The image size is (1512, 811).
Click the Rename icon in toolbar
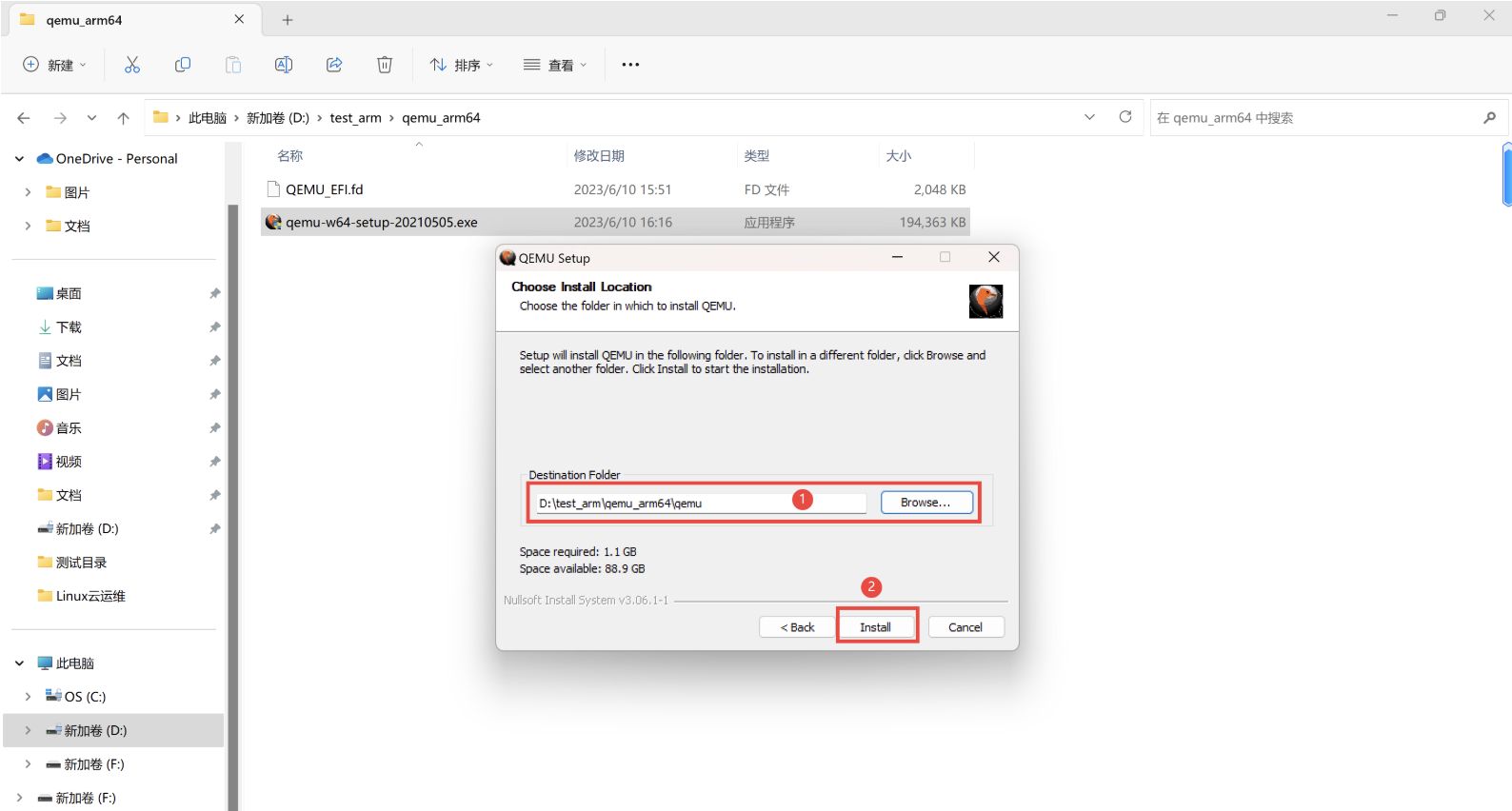[x=284, y=65]
